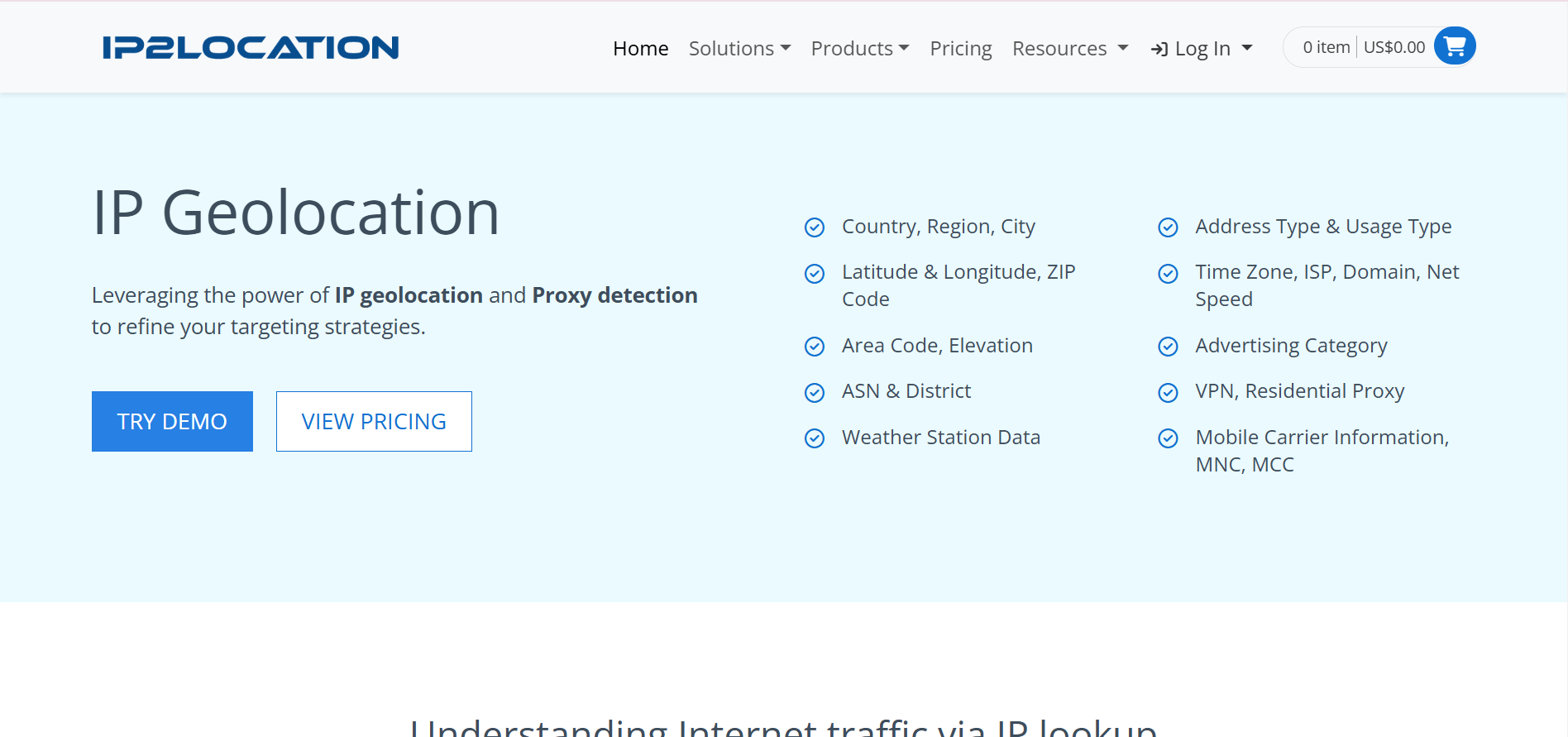Go to the Home page

tap(640, 49)
